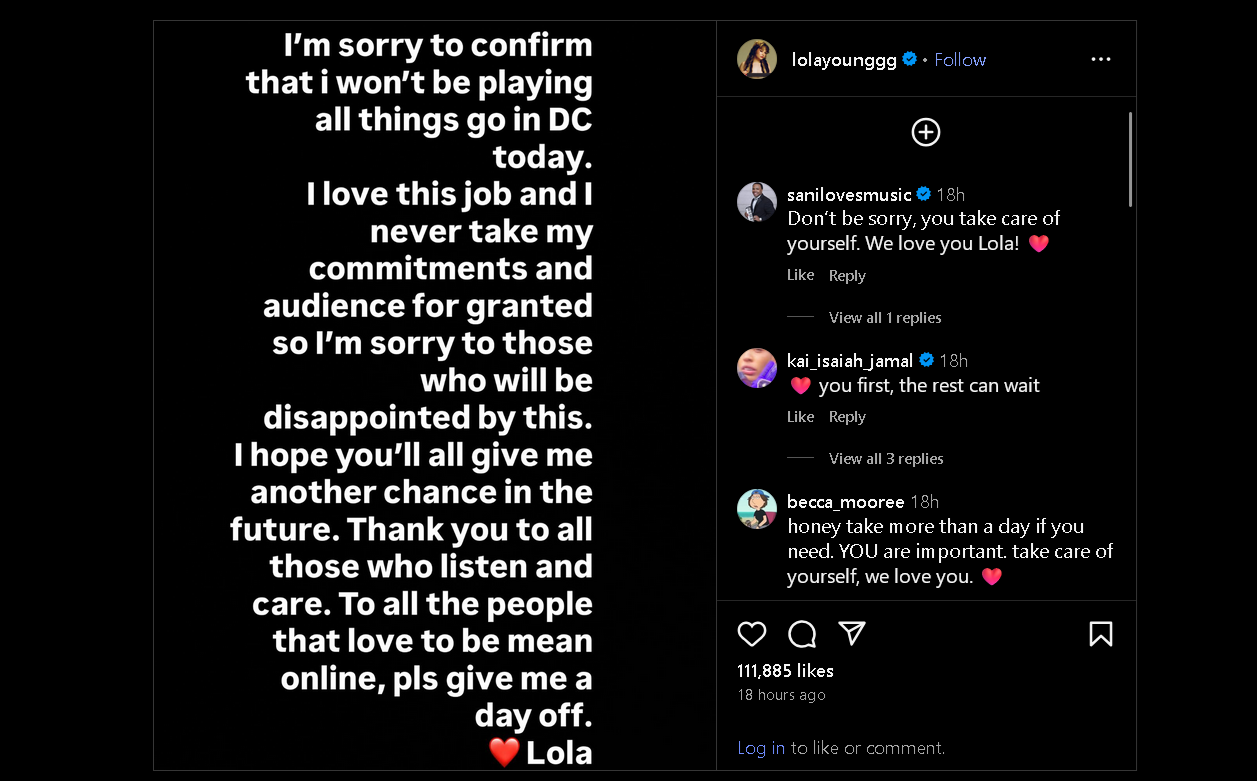Follow the lolayounggg account
Screen dimensions: 1257x781
pos(960,60)
